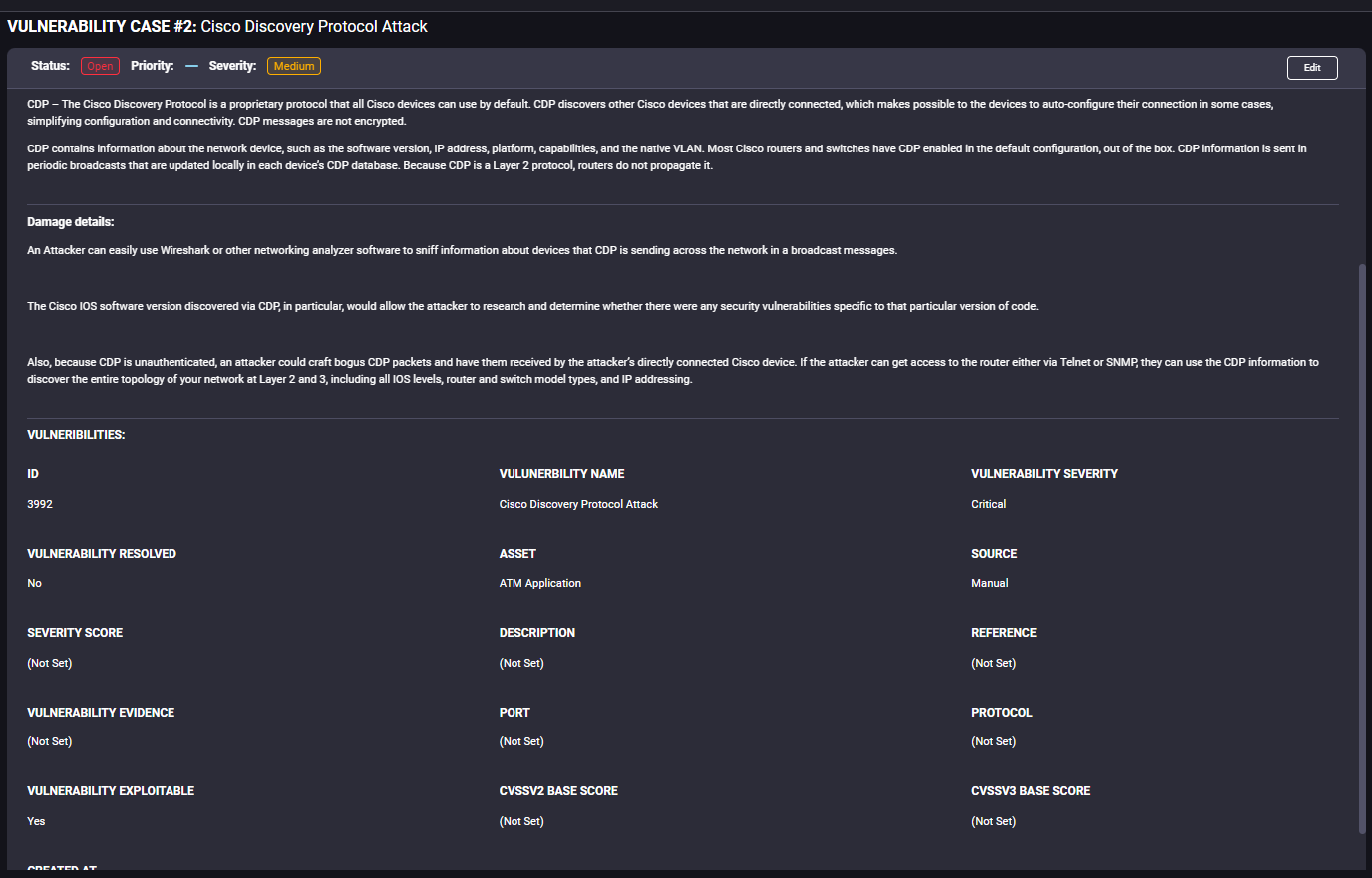Click the paragraph beginning 'An Attacker can easily use Wireshark'
1372x878 pixels.
click(x=462, y=250)
